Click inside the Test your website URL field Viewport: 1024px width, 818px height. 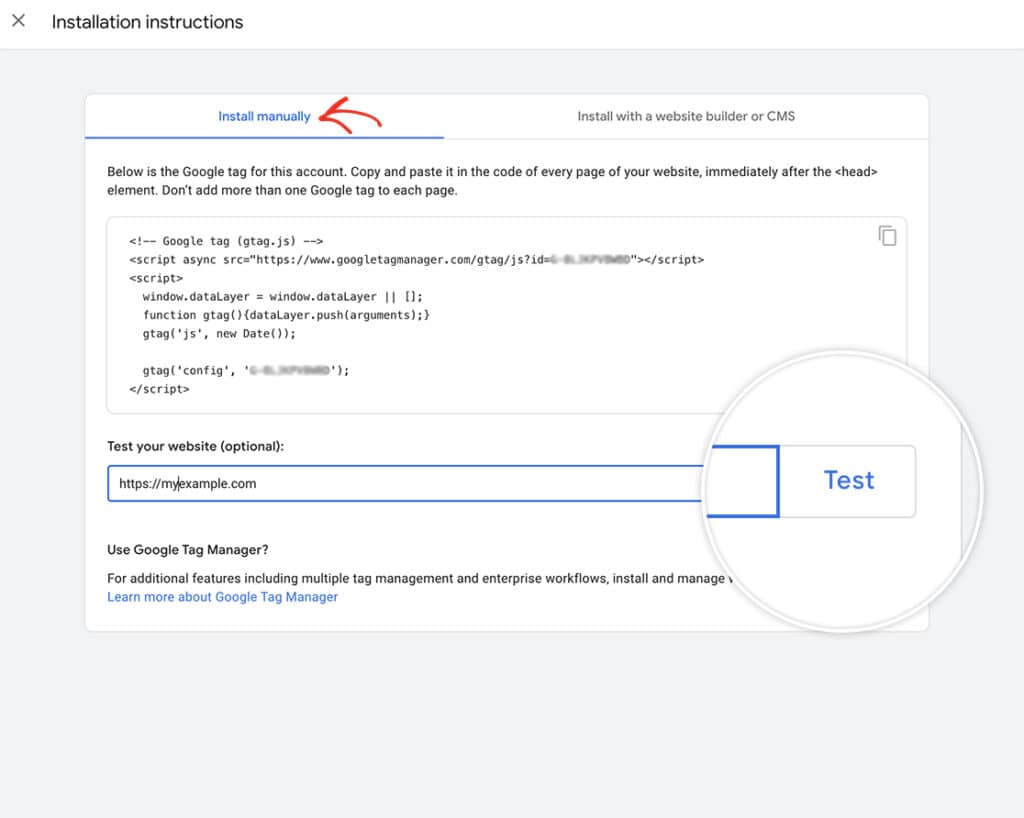(x=400, y=483)
